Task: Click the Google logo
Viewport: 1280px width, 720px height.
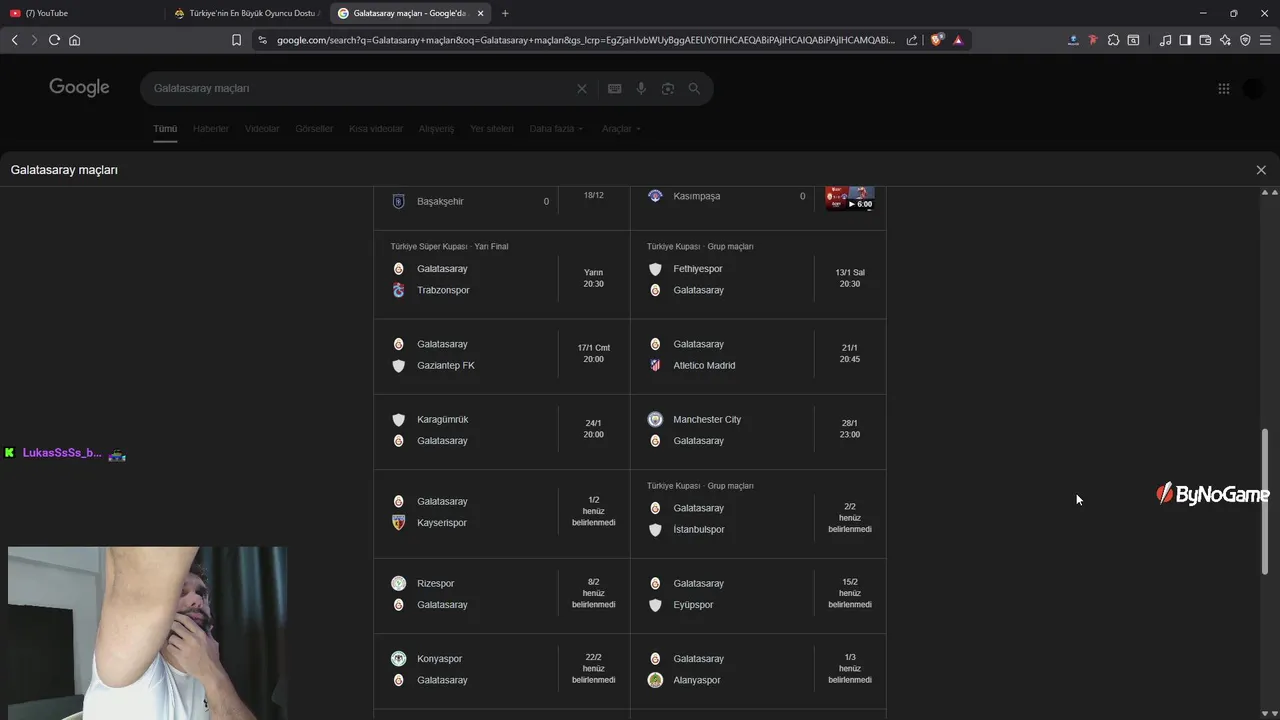Action: click(79, 88)
